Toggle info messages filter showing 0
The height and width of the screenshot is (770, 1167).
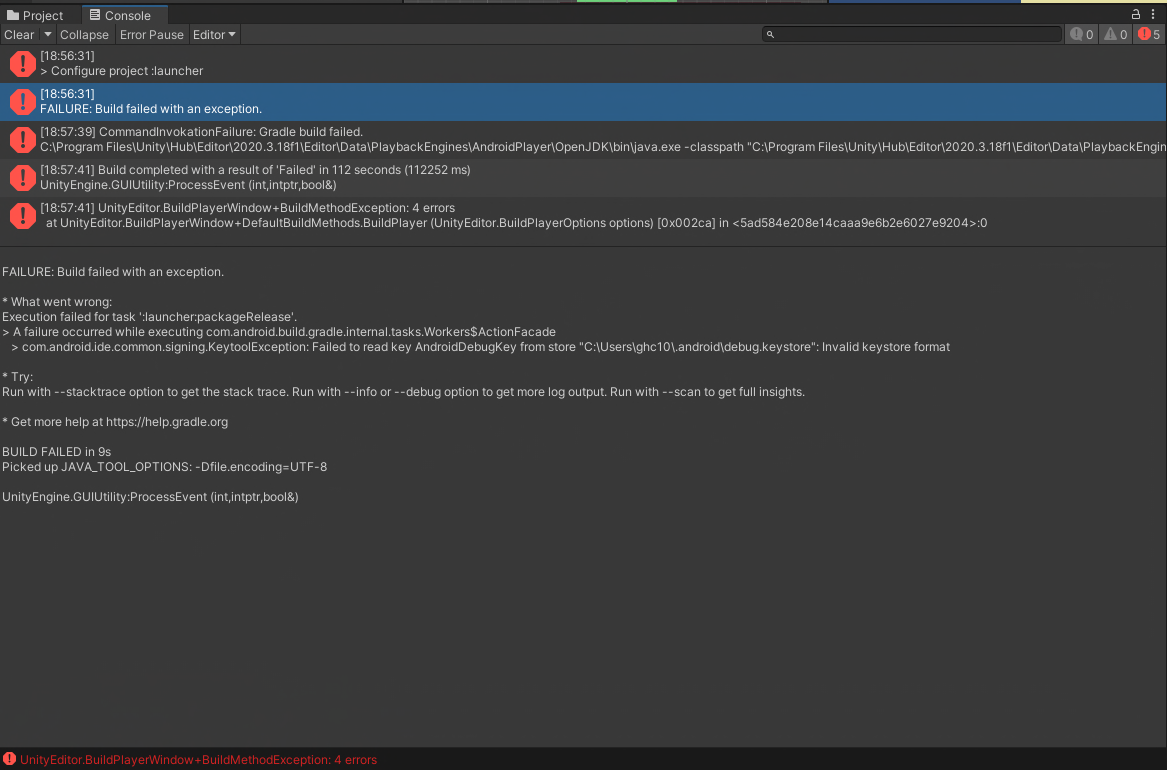click(1082, 34)
